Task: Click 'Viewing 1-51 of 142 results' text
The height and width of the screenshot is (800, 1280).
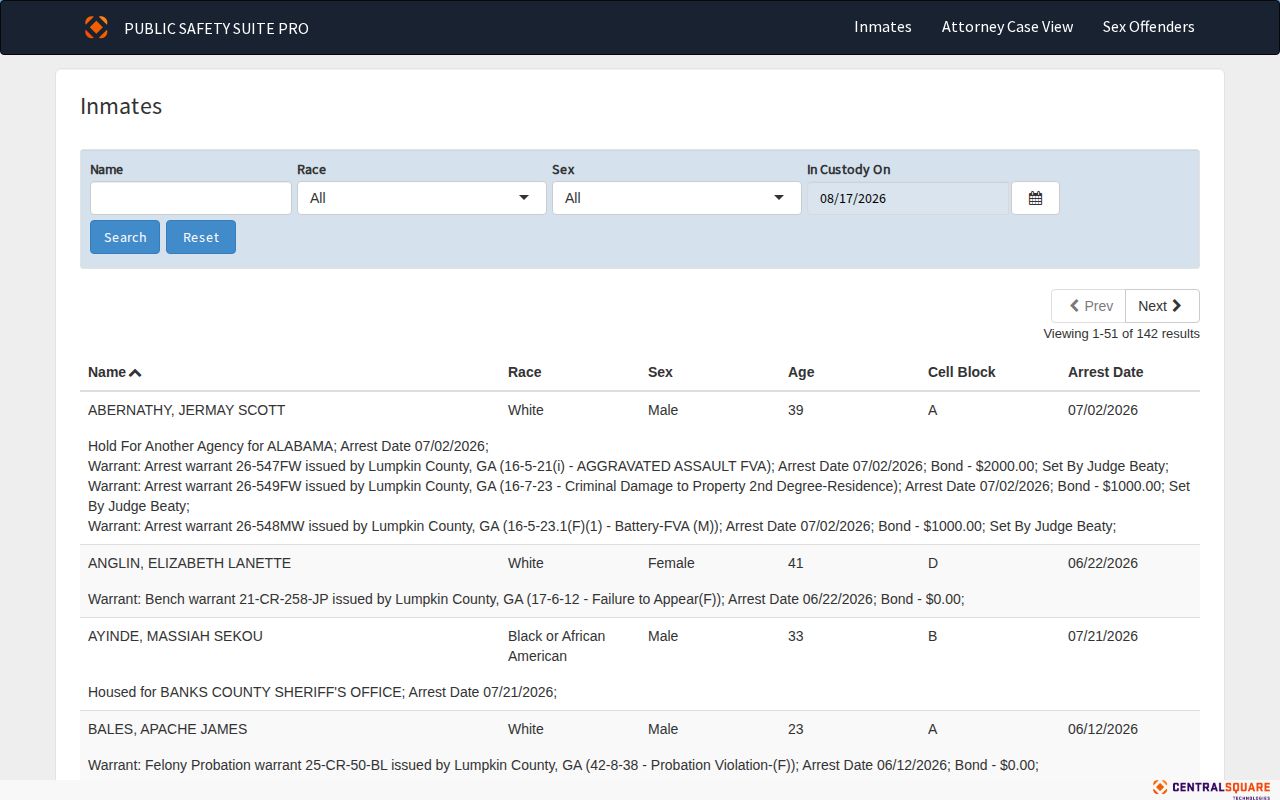Action: click(x=1121, y=334)
